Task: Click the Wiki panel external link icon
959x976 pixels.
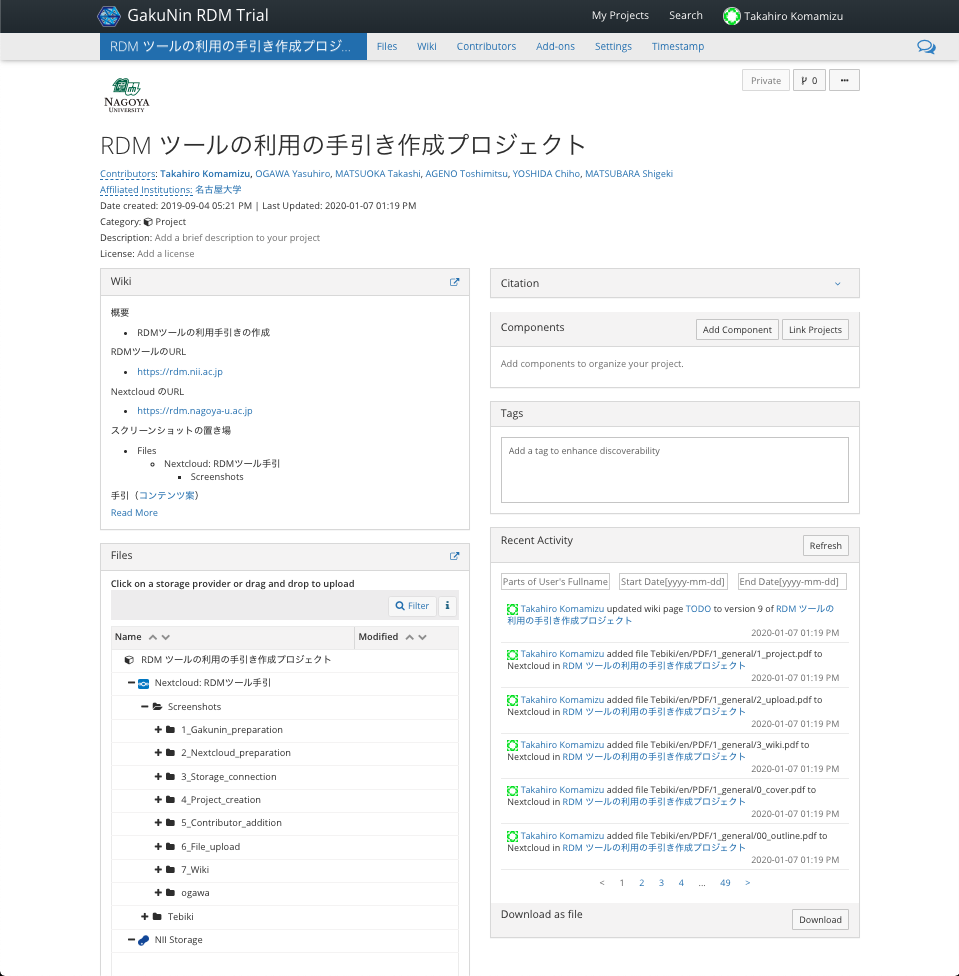Action: (x=454, y=282)
